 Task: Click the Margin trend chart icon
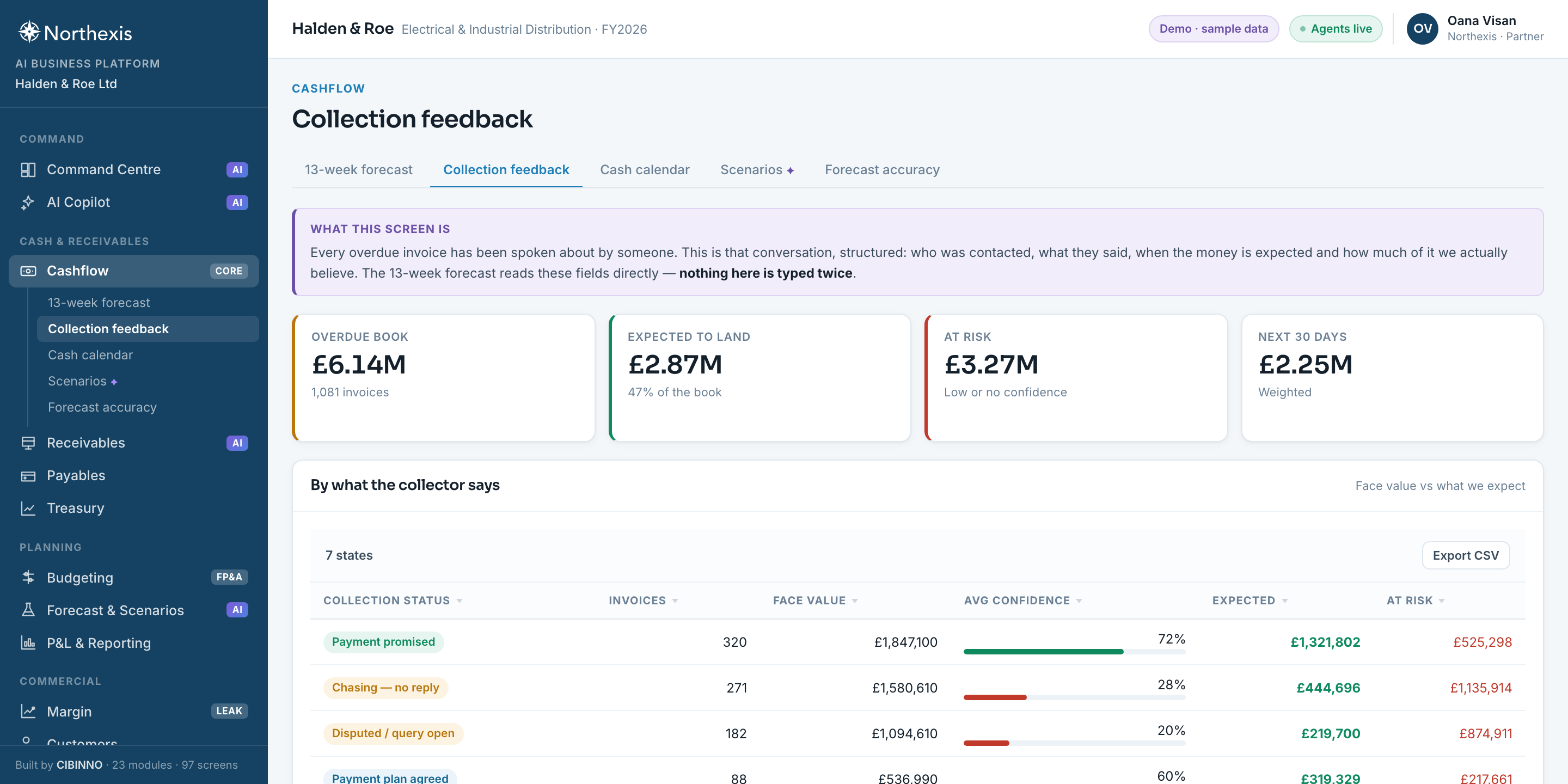[28, 711]
